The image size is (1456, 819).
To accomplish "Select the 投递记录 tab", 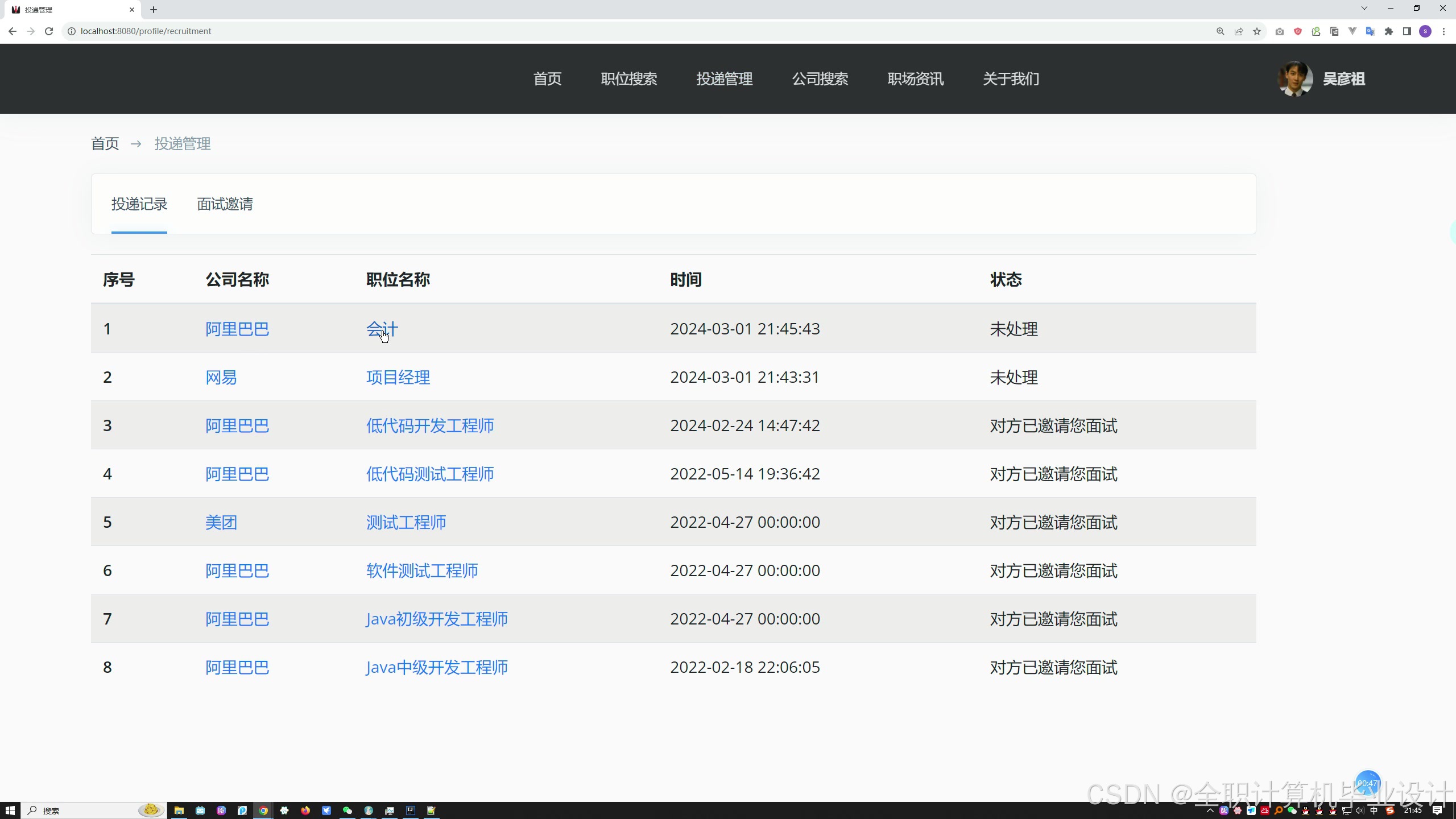I will pos(139,204).
